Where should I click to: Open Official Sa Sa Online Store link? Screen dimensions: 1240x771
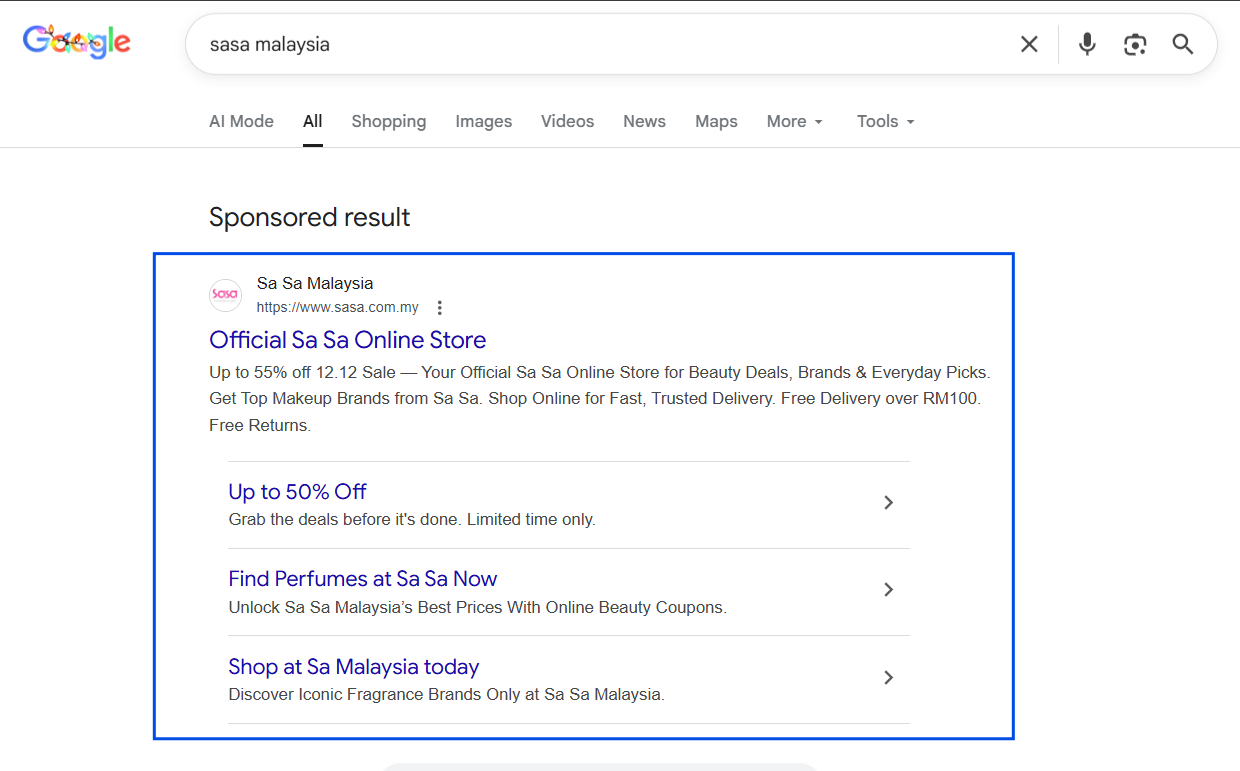click(348, 340)
